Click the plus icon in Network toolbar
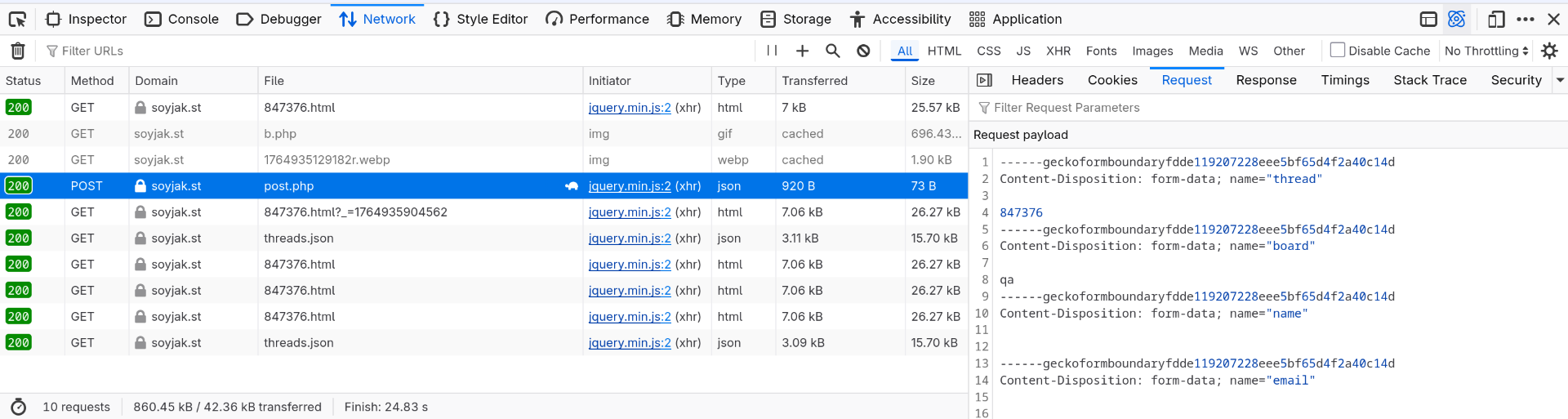Image resolution: width=1568 pixels, height=419 pixels. [802, 51]
